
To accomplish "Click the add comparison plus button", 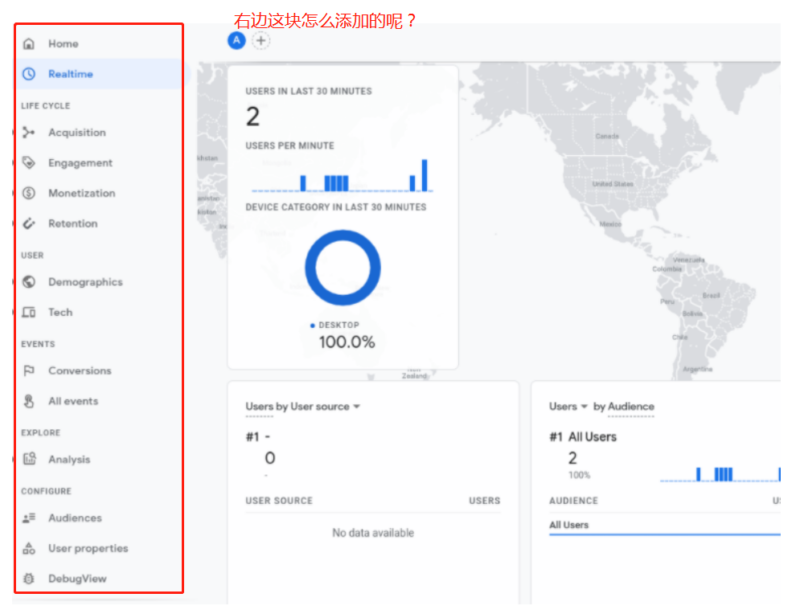I will (x=261, y=41).
